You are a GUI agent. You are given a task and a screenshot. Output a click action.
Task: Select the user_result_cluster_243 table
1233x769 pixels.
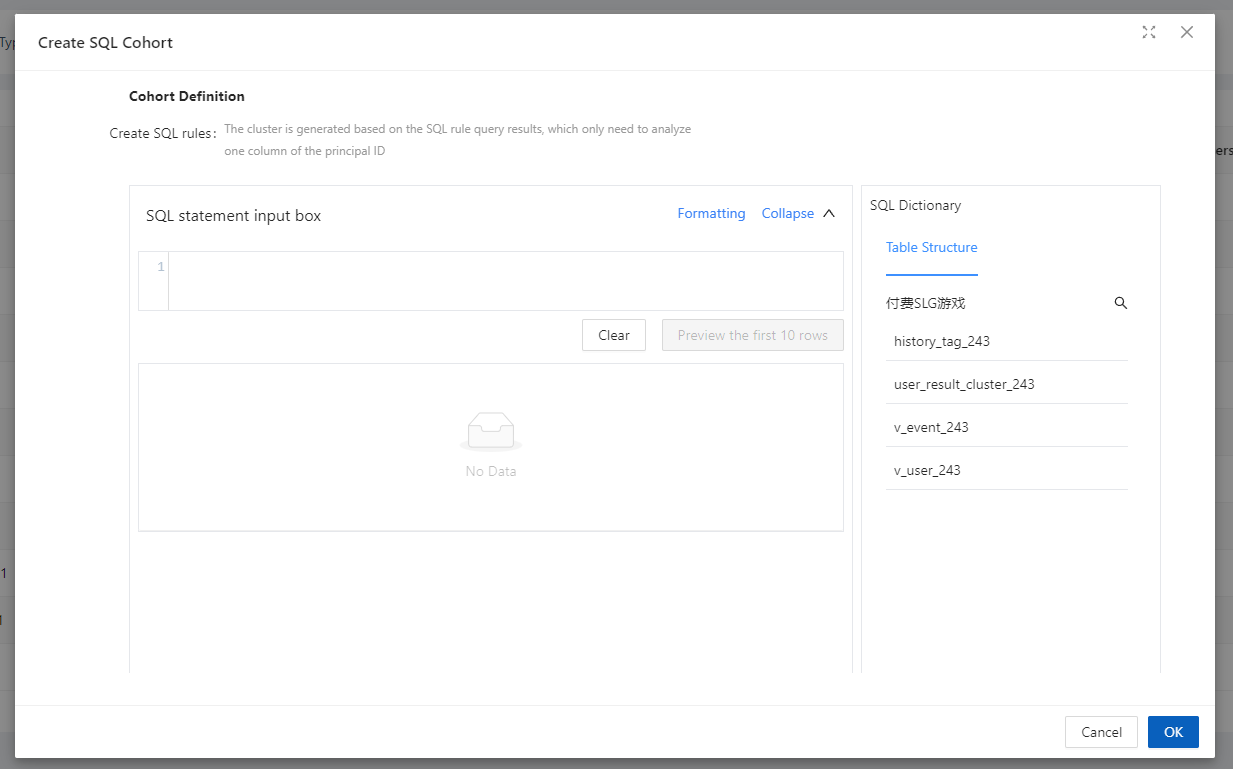(x=964, y=384)
